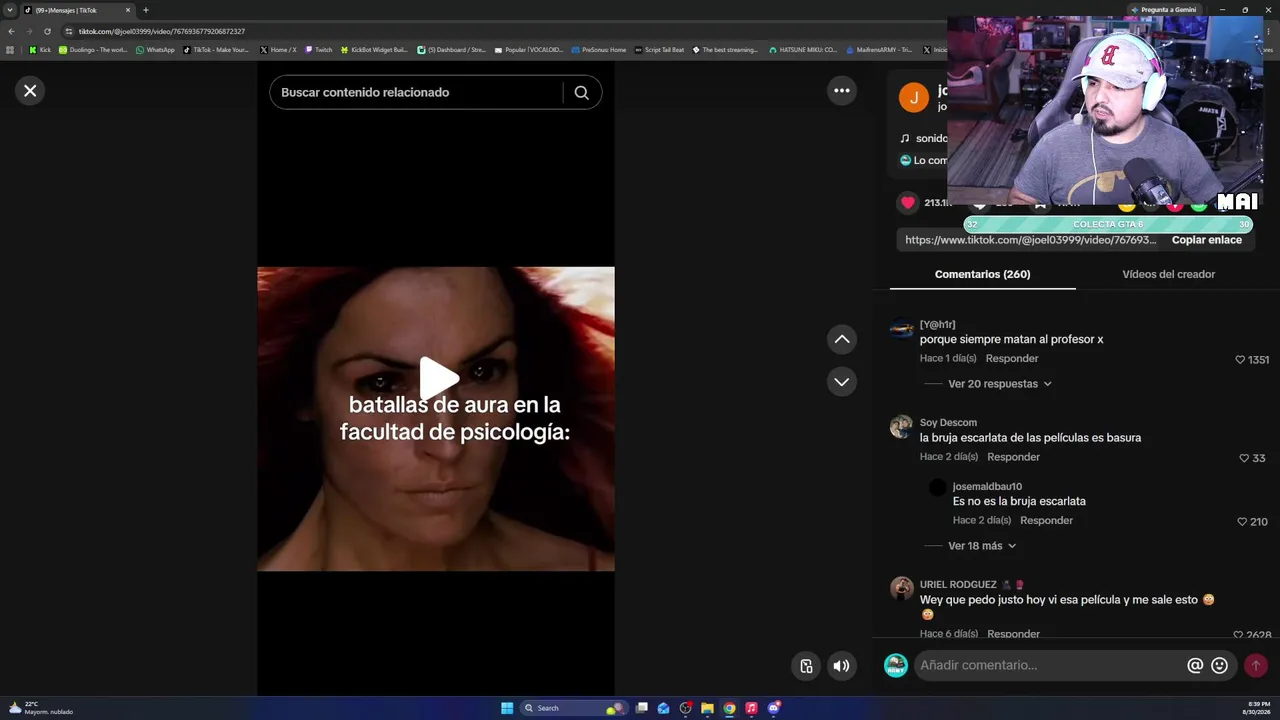Click the video caption batallas de aura text
Viewport: 1280px width, 720px height.
tap(455, 418)
